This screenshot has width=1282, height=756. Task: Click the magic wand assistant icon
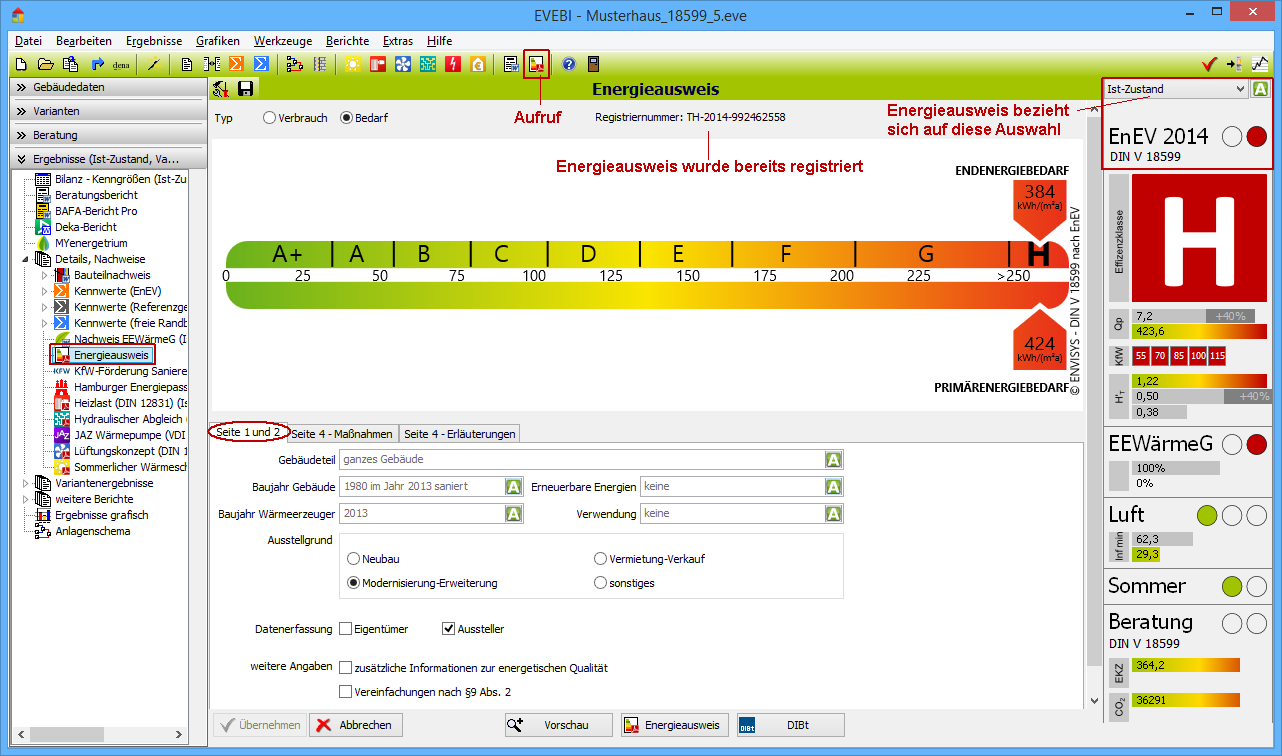point(153,64)
